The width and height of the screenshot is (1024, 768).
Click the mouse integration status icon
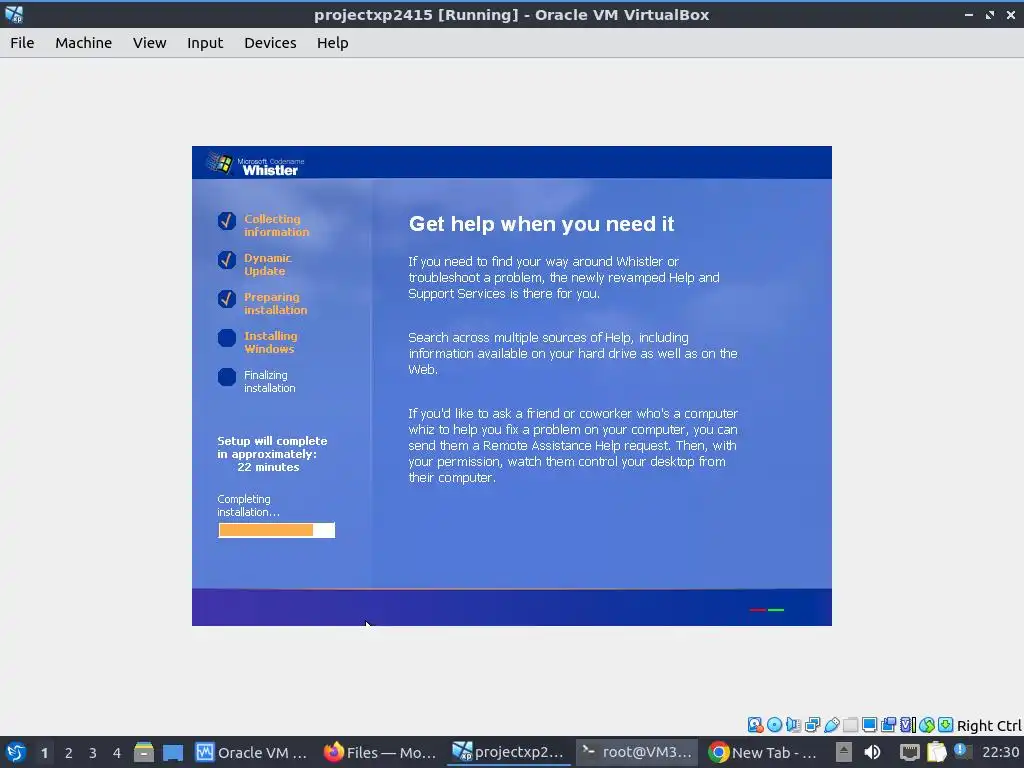click(927, 725)
